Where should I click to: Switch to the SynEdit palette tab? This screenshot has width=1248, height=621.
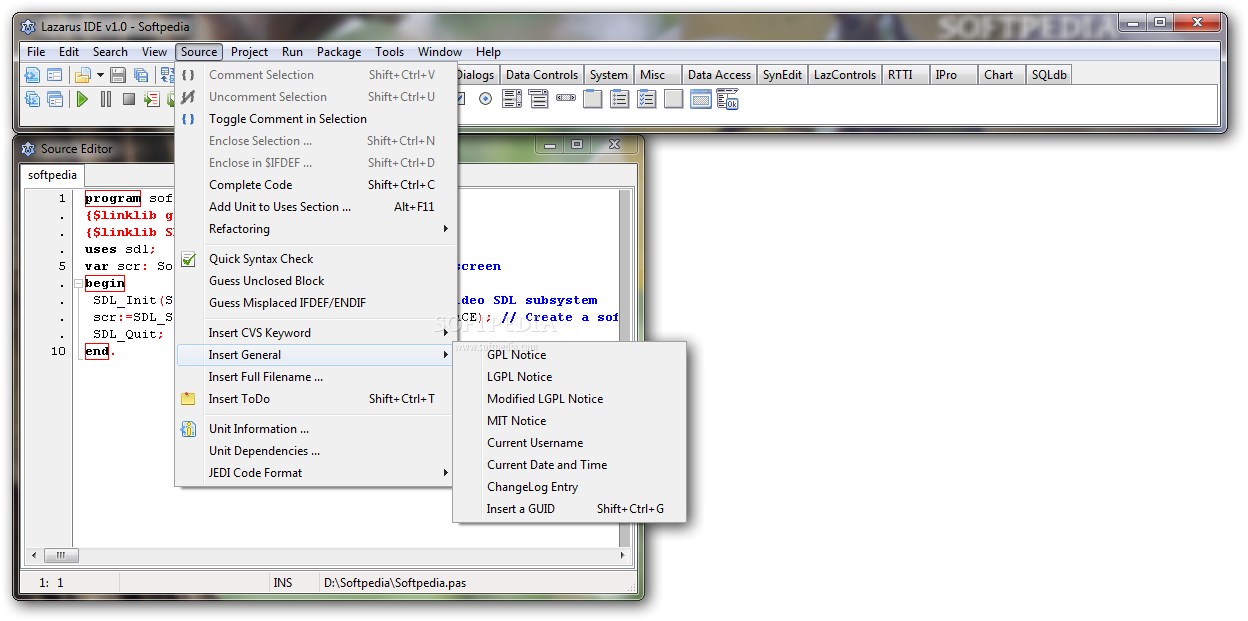[782, 75]
